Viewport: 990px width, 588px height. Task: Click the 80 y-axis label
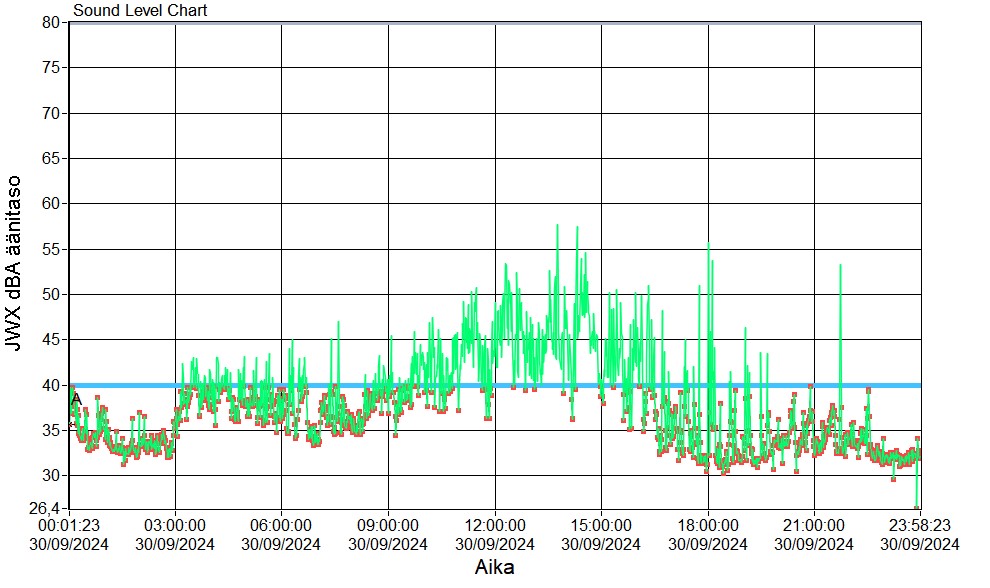[x=51, y=23]
